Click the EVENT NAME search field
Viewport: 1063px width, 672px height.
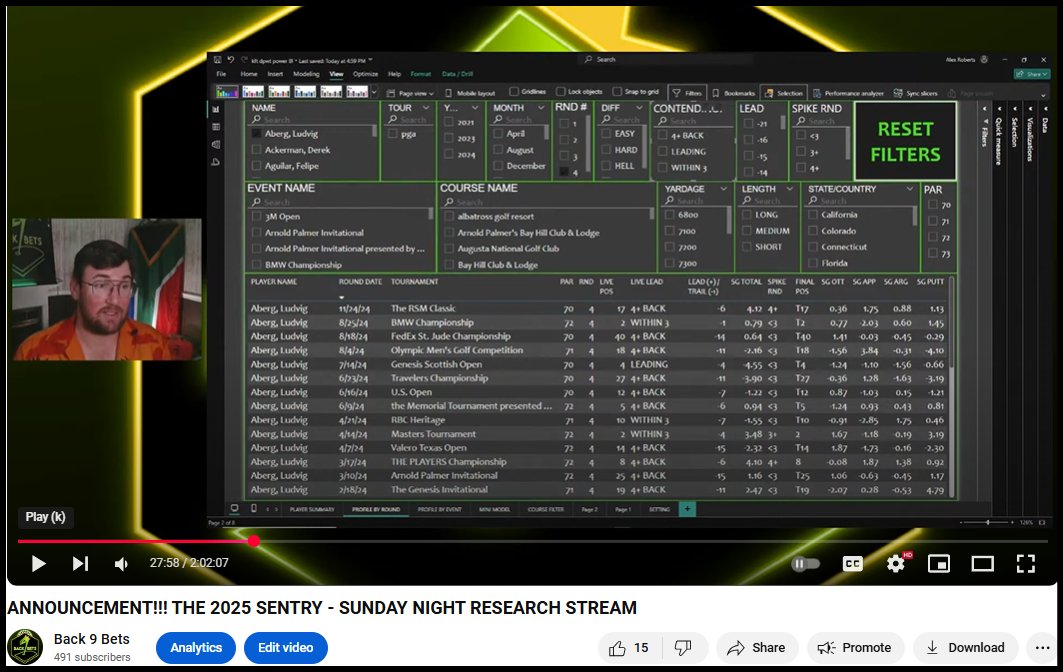point(339,202)
